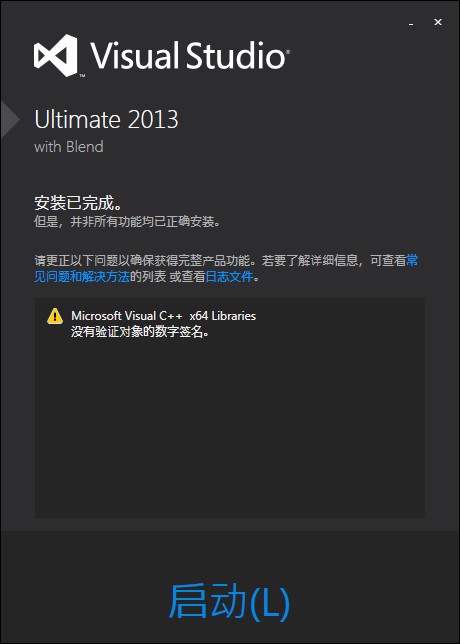The height and width of the screenshot is (644, 460).
Task: Click the gray arrow on left edge
Action: pos(10,119)
